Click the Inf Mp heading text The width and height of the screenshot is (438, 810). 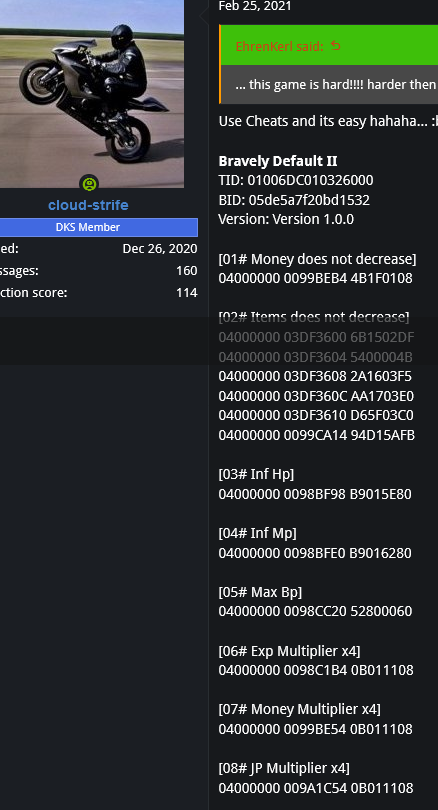(258, 533)
